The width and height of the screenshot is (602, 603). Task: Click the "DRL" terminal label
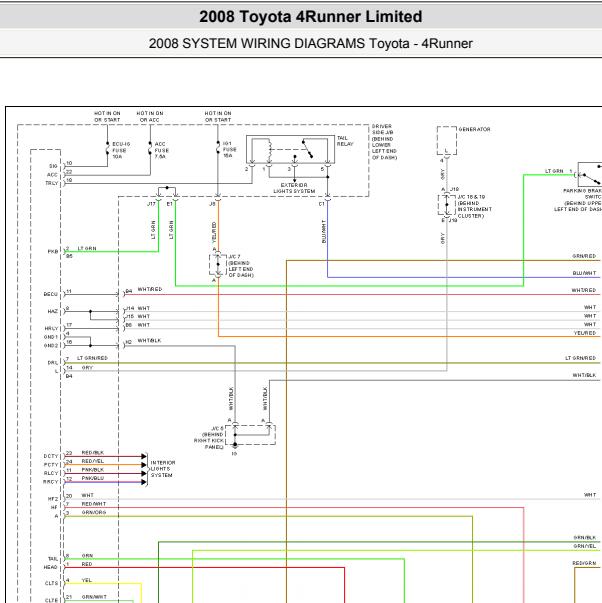click(x=53, y=363)
